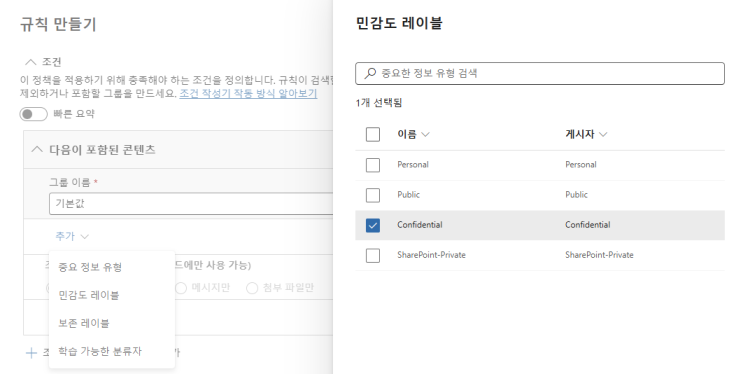Click the plus icon to add a condition
This screenshot has height=374, width=743.
pos(31,353)
